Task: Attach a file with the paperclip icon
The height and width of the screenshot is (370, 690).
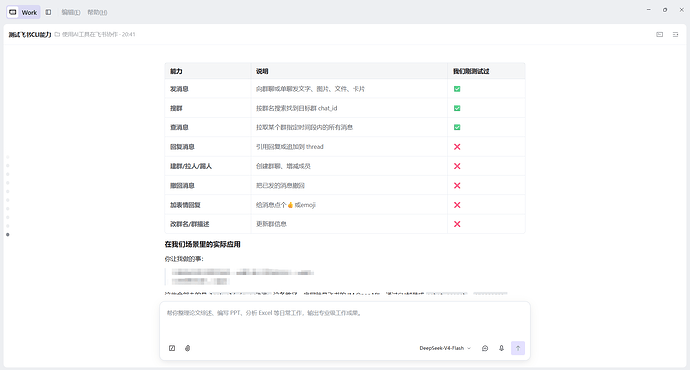Action: pos(187,348)
